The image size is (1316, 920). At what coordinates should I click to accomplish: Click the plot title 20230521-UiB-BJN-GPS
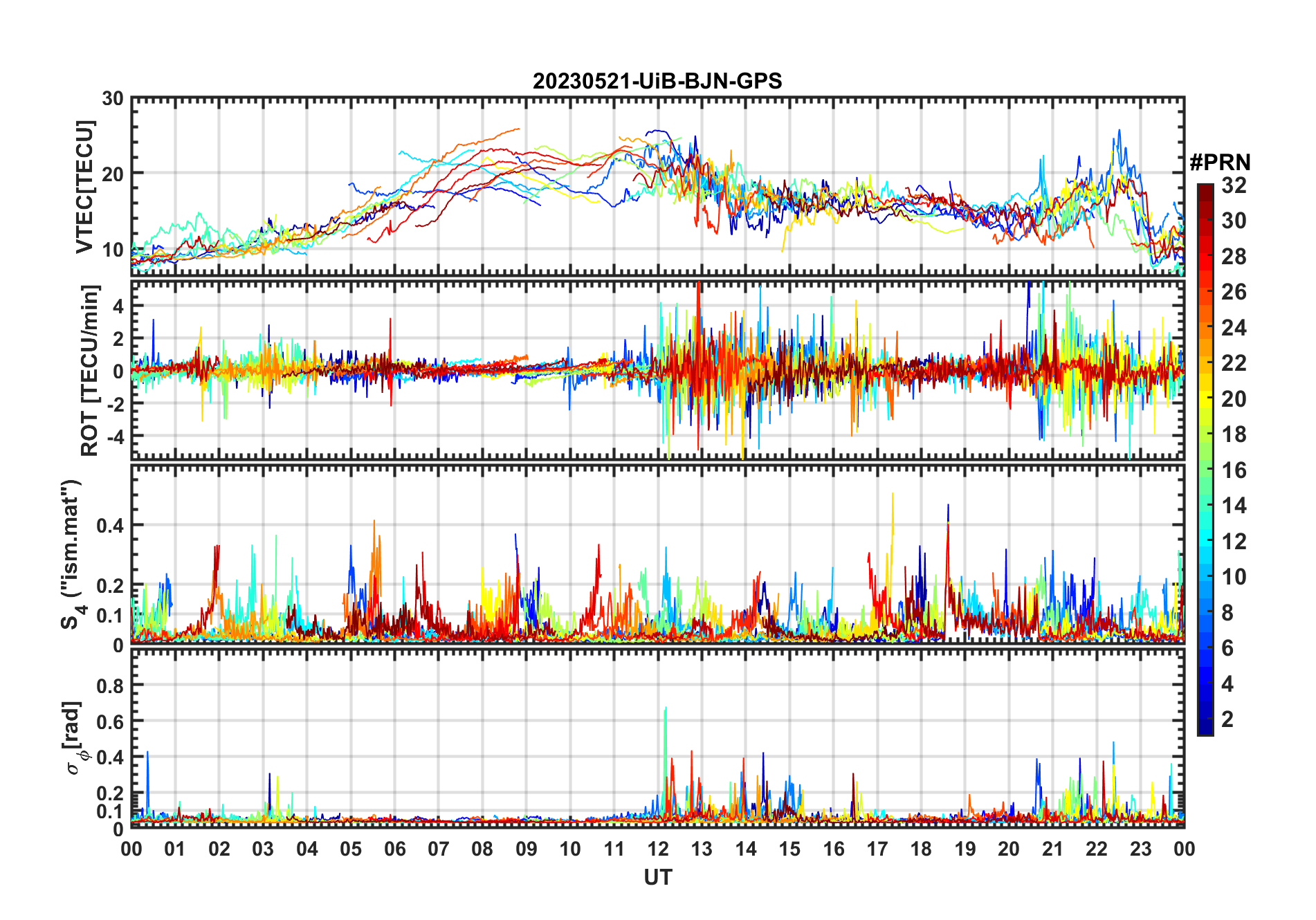[x=657, y=81]
